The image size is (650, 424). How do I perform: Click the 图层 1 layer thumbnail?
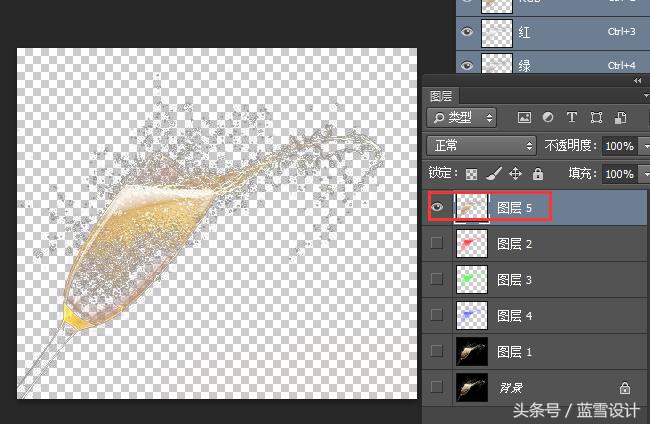pyautogui.click(x=471, y=351)
